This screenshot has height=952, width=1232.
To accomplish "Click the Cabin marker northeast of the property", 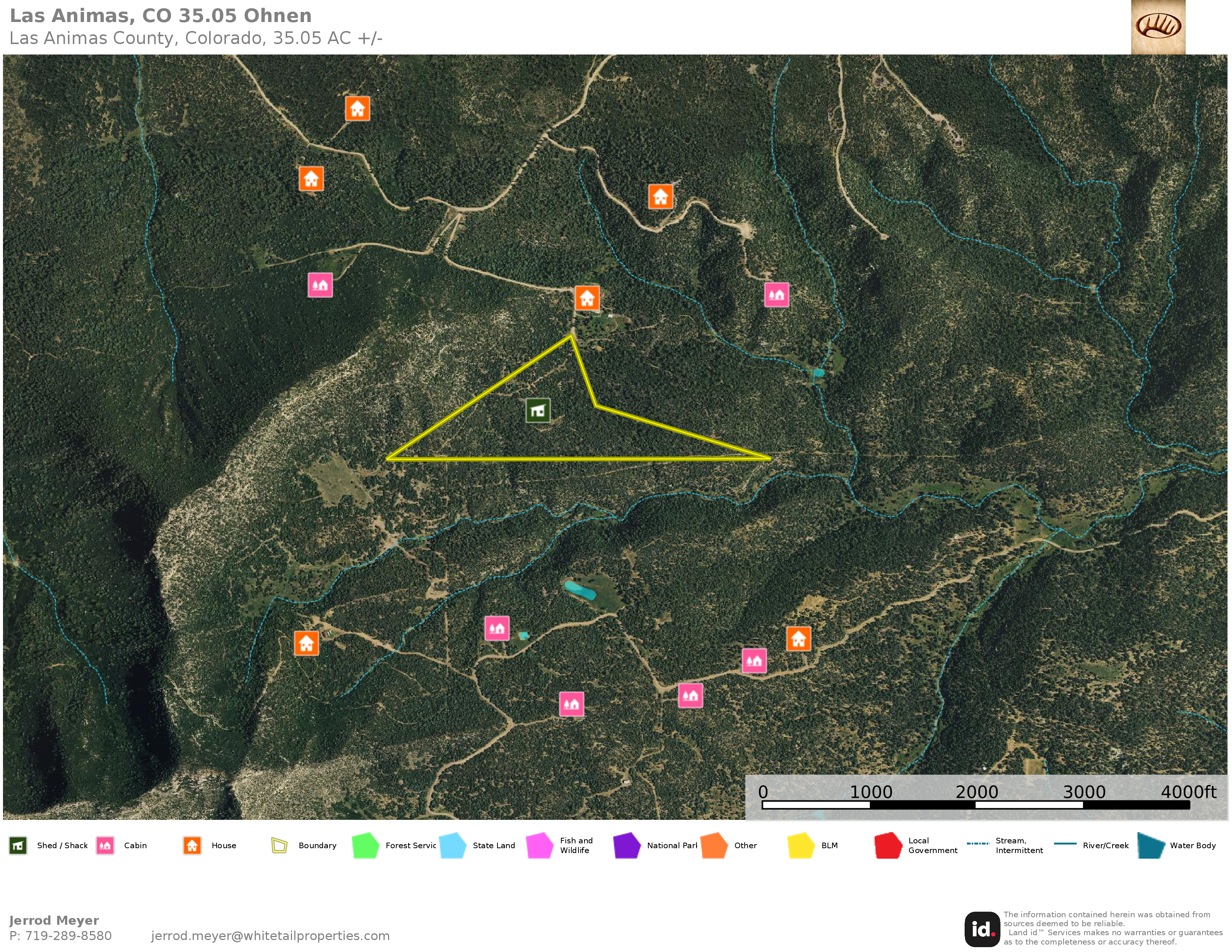I will 776,295.
